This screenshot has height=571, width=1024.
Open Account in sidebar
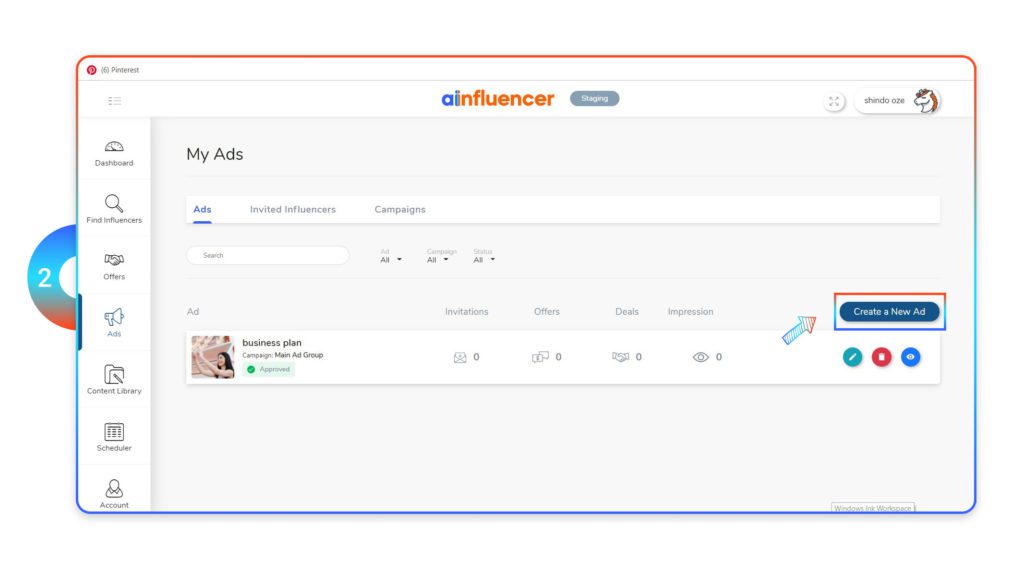tap(114, 494)
